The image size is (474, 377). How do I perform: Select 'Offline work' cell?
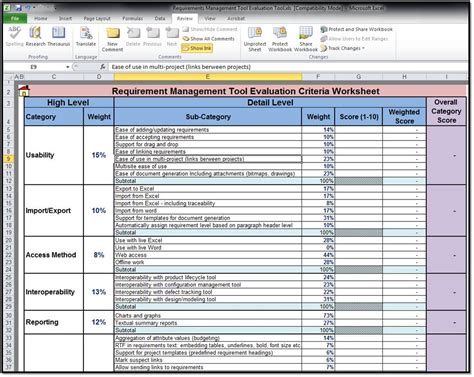(x=208, y=262)
